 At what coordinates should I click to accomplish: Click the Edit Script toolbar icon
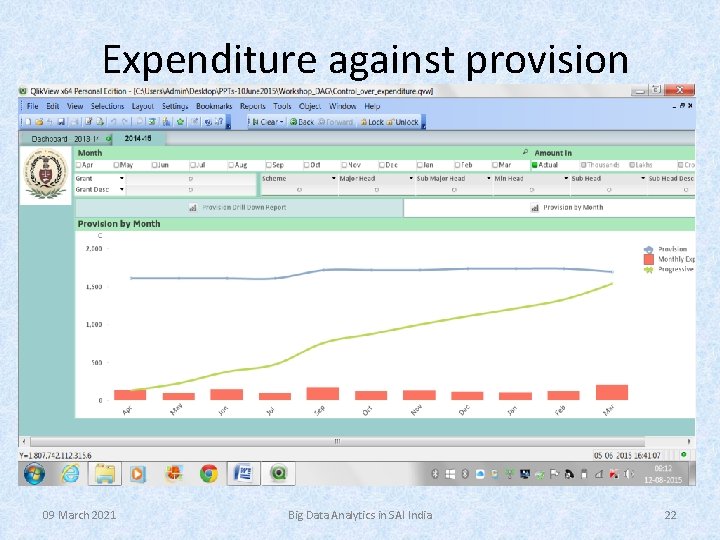89,122
